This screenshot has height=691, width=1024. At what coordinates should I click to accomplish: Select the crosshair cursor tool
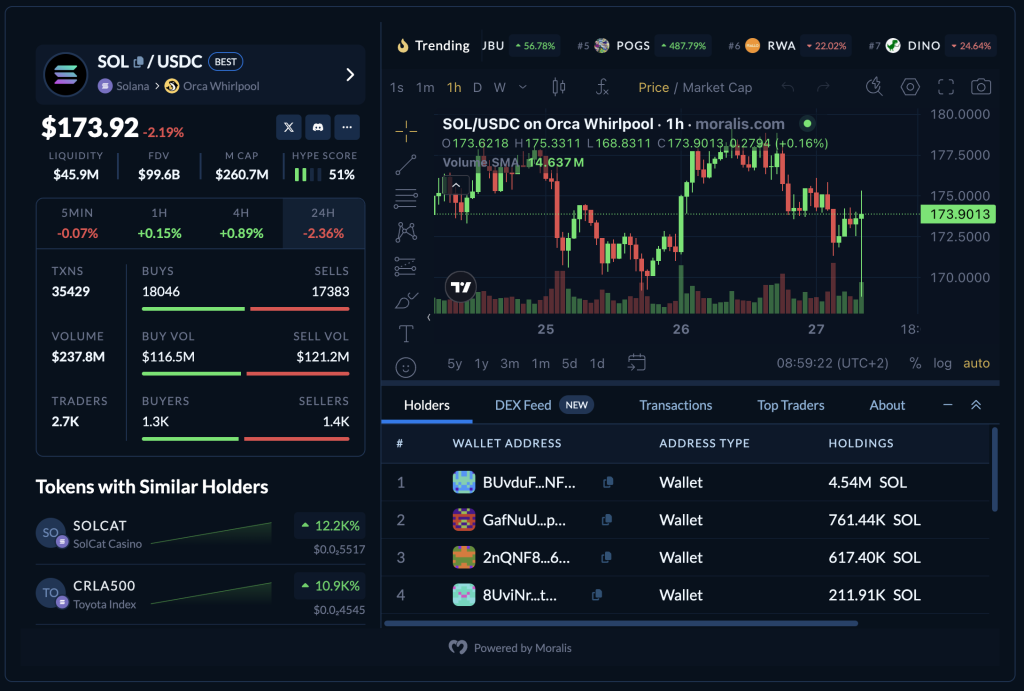coord(406,131)
